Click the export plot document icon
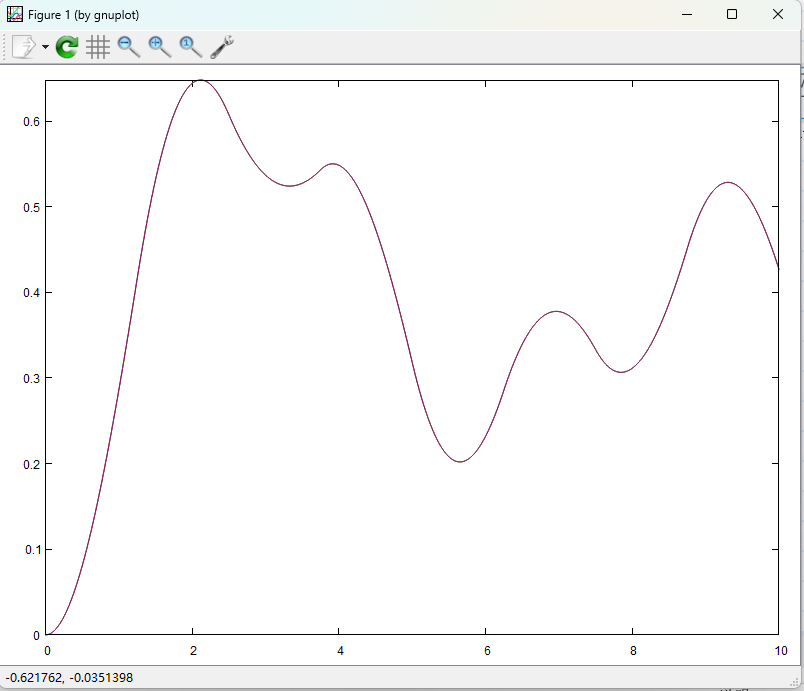This screenshot has height=691, width=804. tap(24, 47)
